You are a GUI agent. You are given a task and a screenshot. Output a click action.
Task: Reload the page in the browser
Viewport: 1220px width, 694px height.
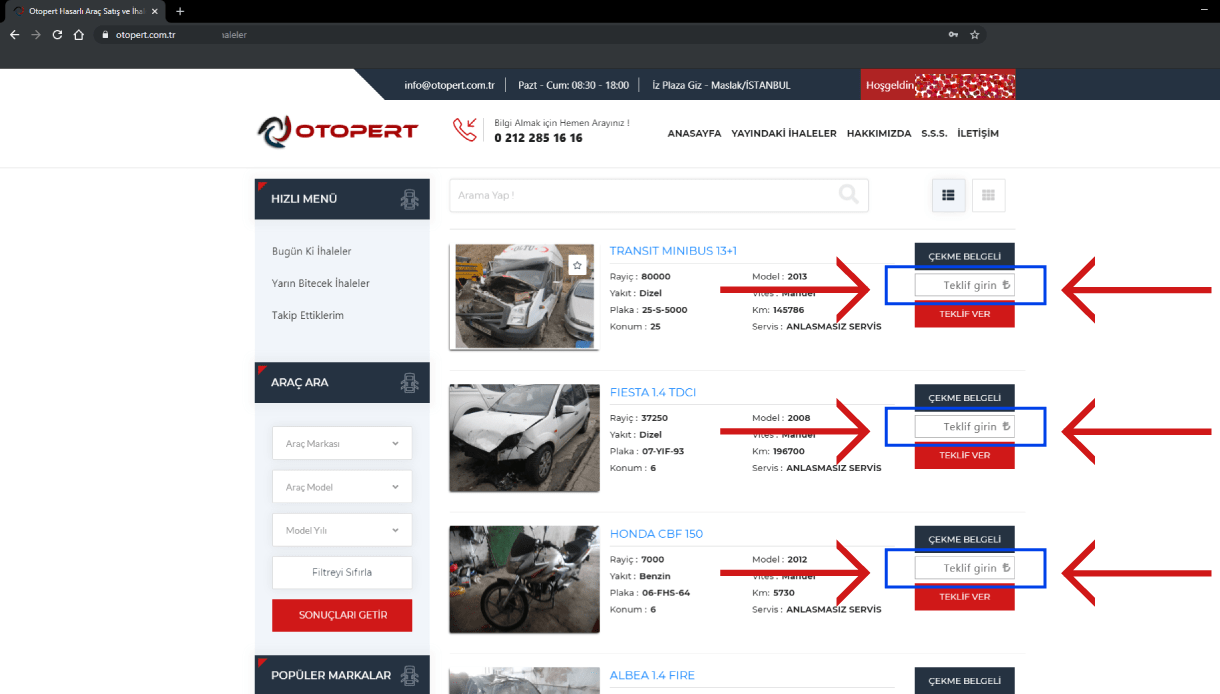pyautogui.click(x=57, y=35)
